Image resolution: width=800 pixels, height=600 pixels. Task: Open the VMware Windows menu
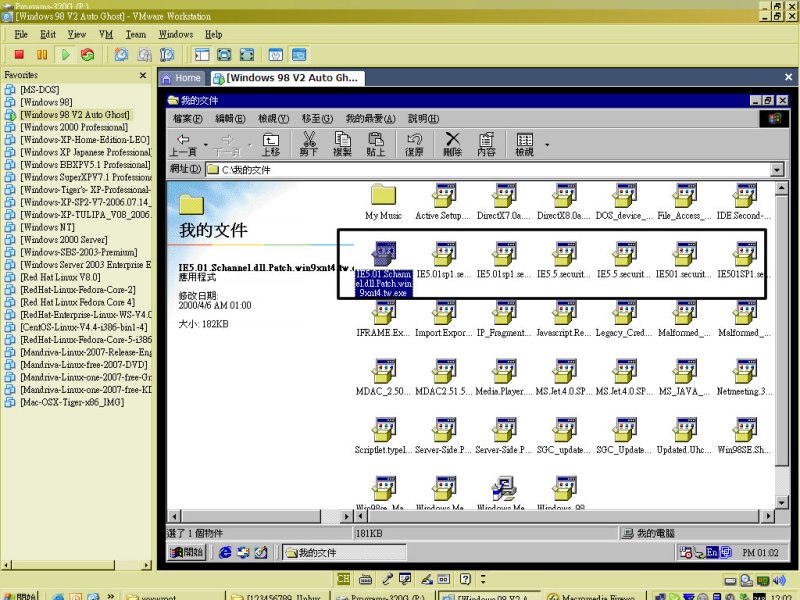[x=176, y=35]
